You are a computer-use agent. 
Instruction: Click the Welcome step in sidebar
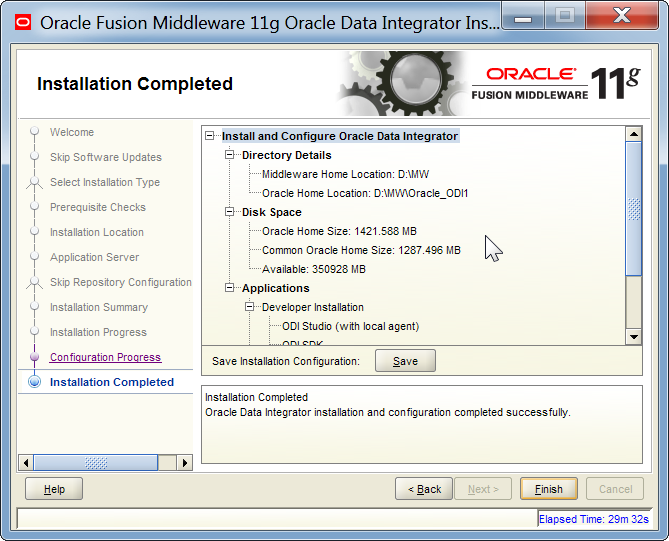point(72,132)
